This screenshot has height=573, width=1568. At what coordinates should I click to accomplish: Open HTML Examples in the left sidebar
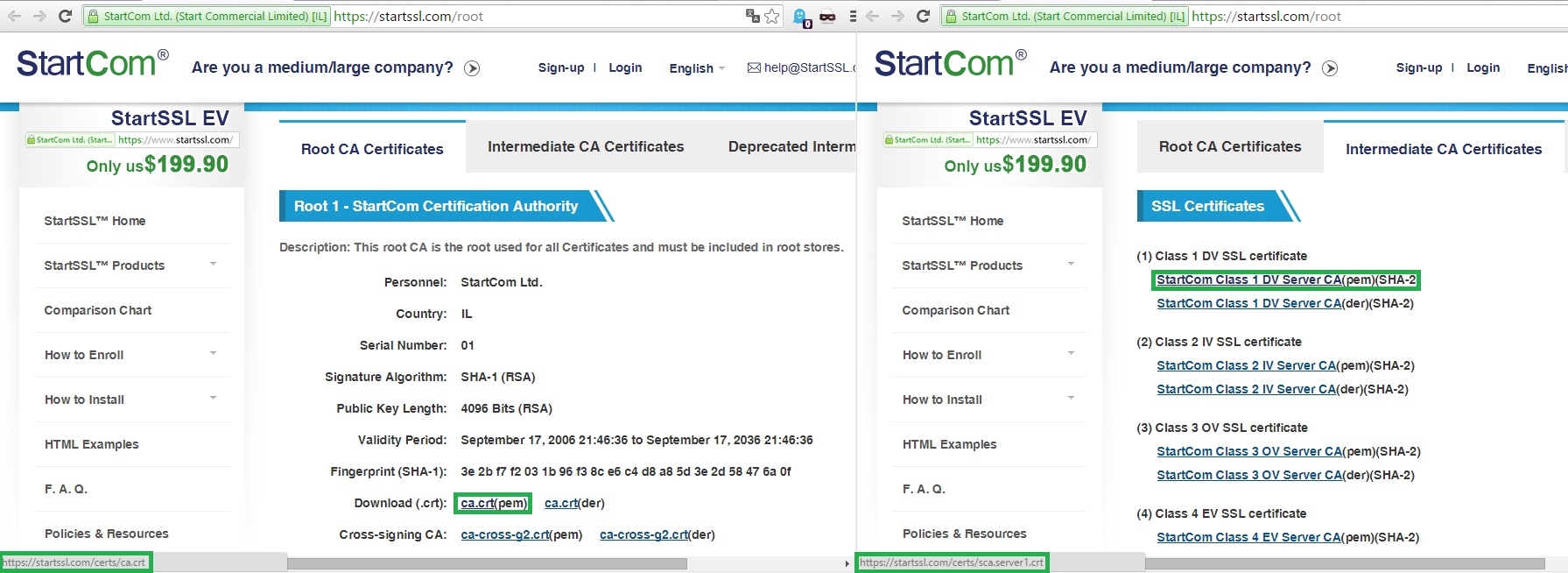click(x=91, y=444)
